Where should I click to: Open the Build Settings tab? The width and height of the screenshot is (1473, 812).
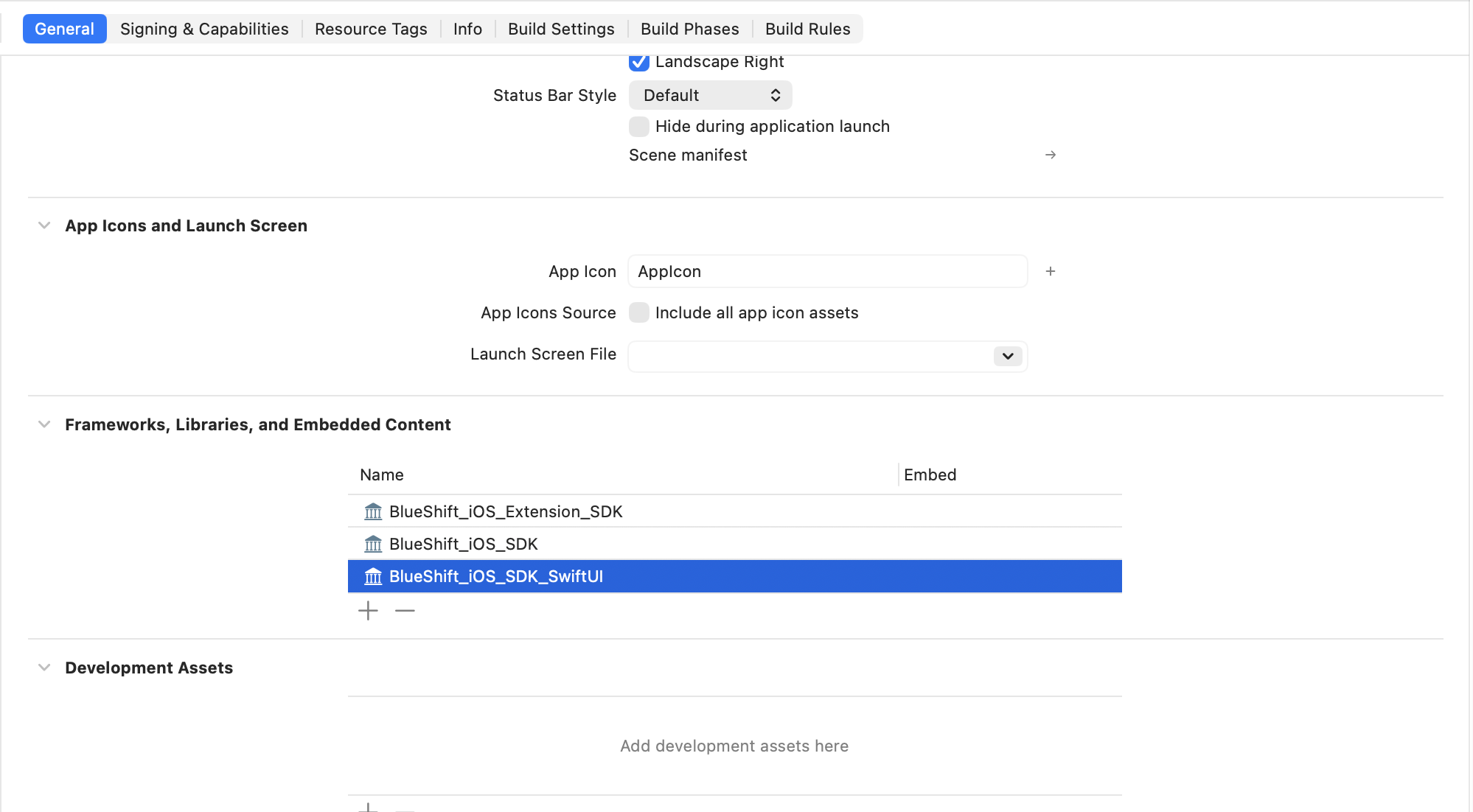pyautogui.click(x=561, y=29)
